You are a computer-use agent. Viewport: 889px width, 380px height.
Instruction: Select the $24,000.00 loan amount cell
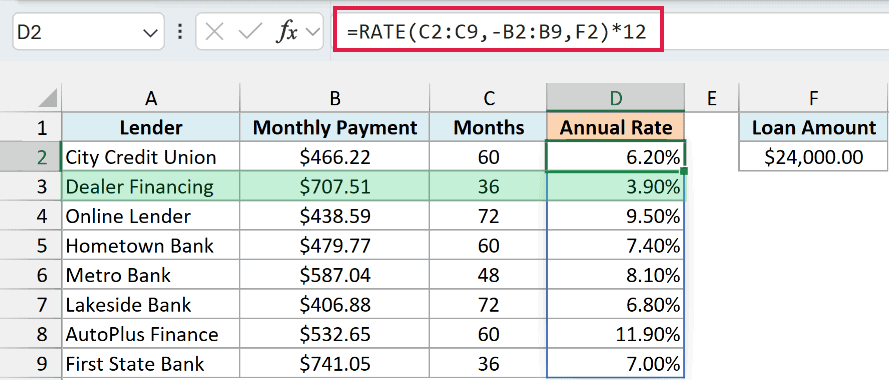coord(814,157)
